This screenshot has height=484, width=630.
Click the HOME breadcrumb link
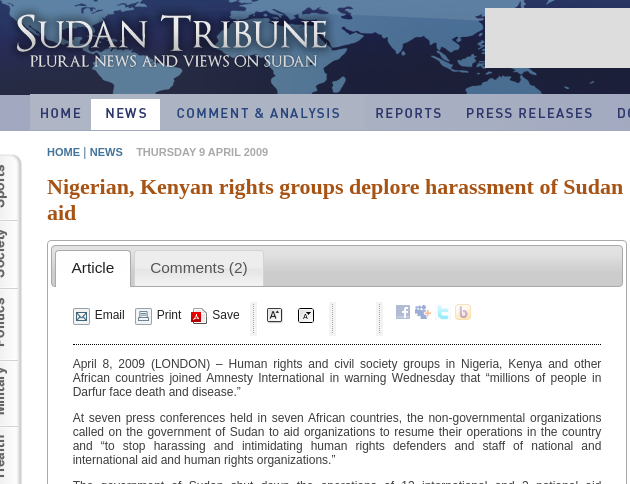[63, 152]
